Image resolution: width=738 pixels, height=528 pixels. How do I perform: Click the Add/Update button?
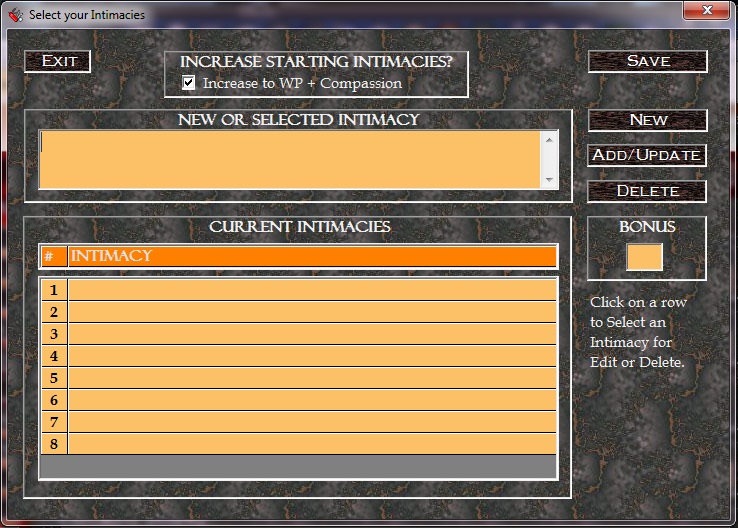pyautogui.click(x=647, y=155)
